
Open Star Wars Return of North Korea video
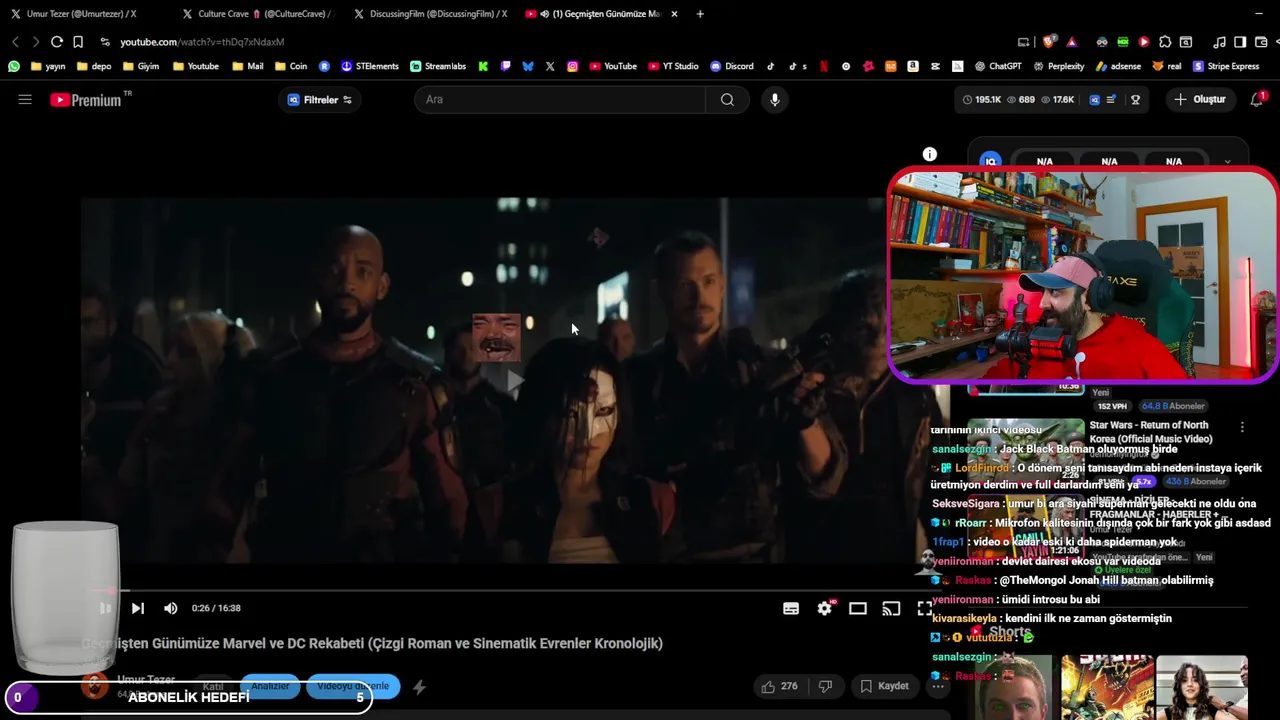click(x=1150, y=432)
